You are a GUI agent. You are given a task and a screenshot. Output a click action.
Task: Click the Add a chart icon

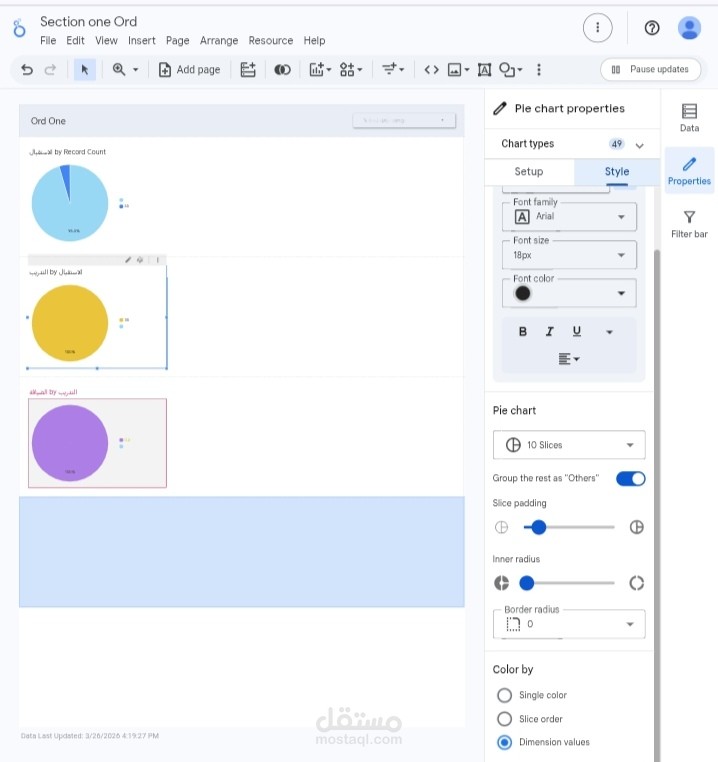pyautogui.click(x=317, y=70)
